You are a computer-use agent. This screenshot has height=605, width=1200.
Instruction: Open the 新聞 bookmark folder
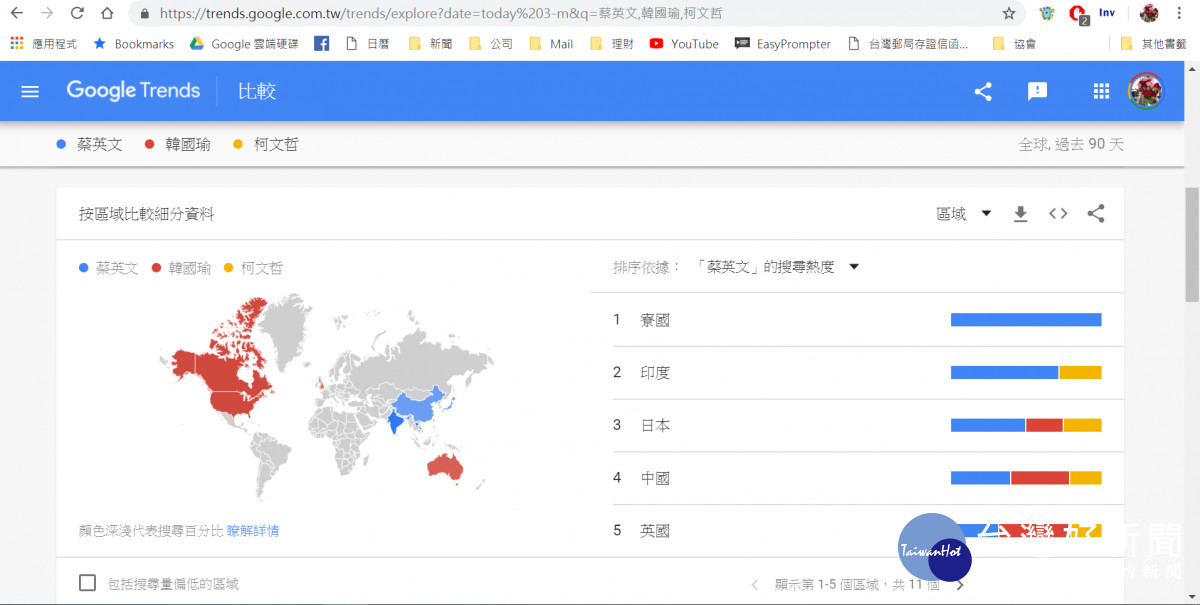(x=431, y=44)
